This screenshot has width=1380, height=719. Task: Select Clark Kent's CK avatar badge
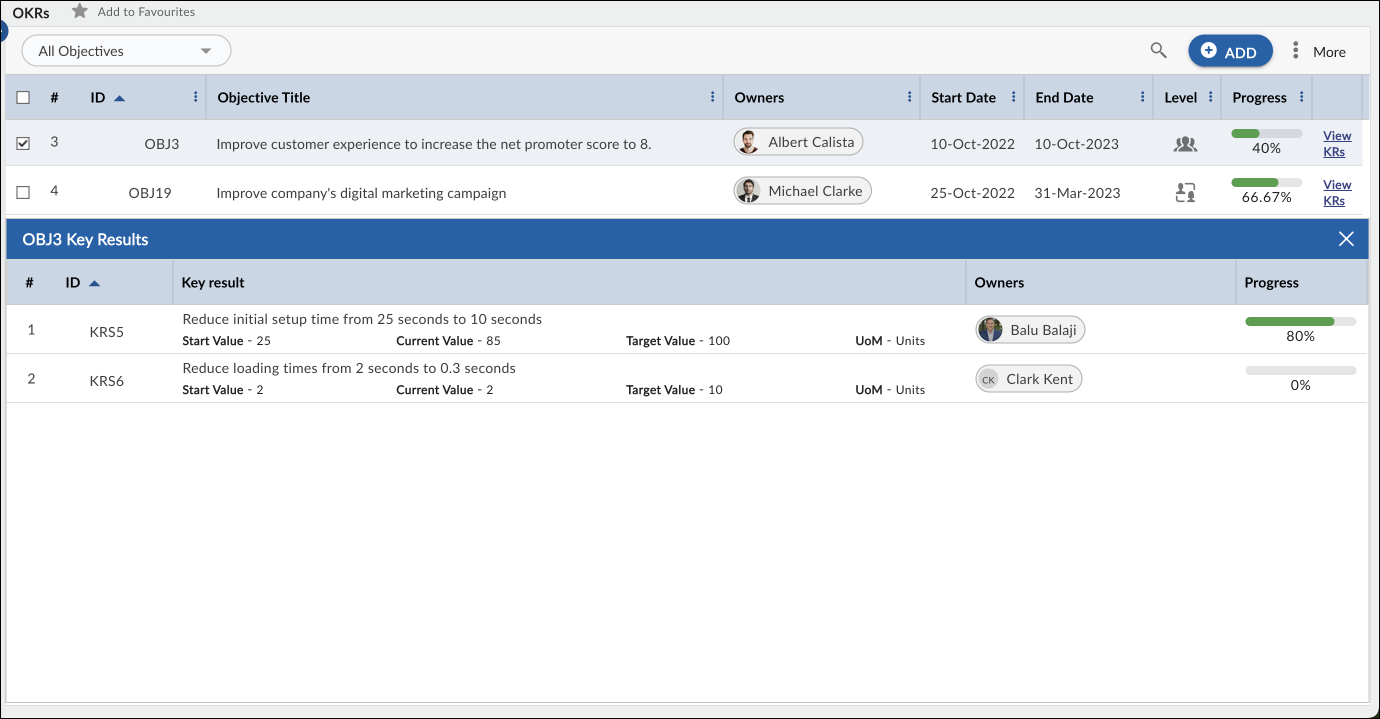(988, 378)
